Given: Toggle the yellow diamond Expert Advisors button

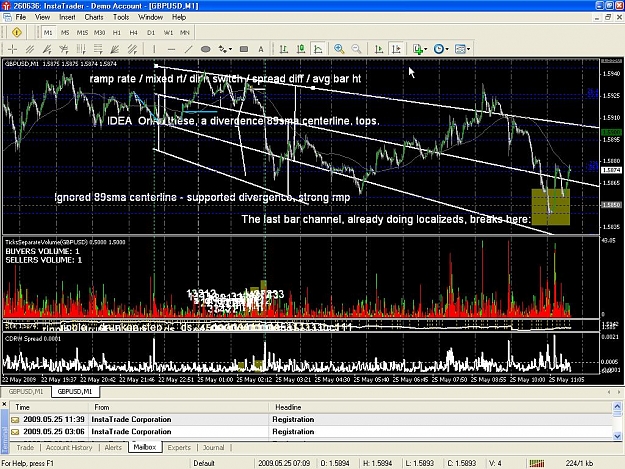Looking at the screenshot, I should [17, 32].
